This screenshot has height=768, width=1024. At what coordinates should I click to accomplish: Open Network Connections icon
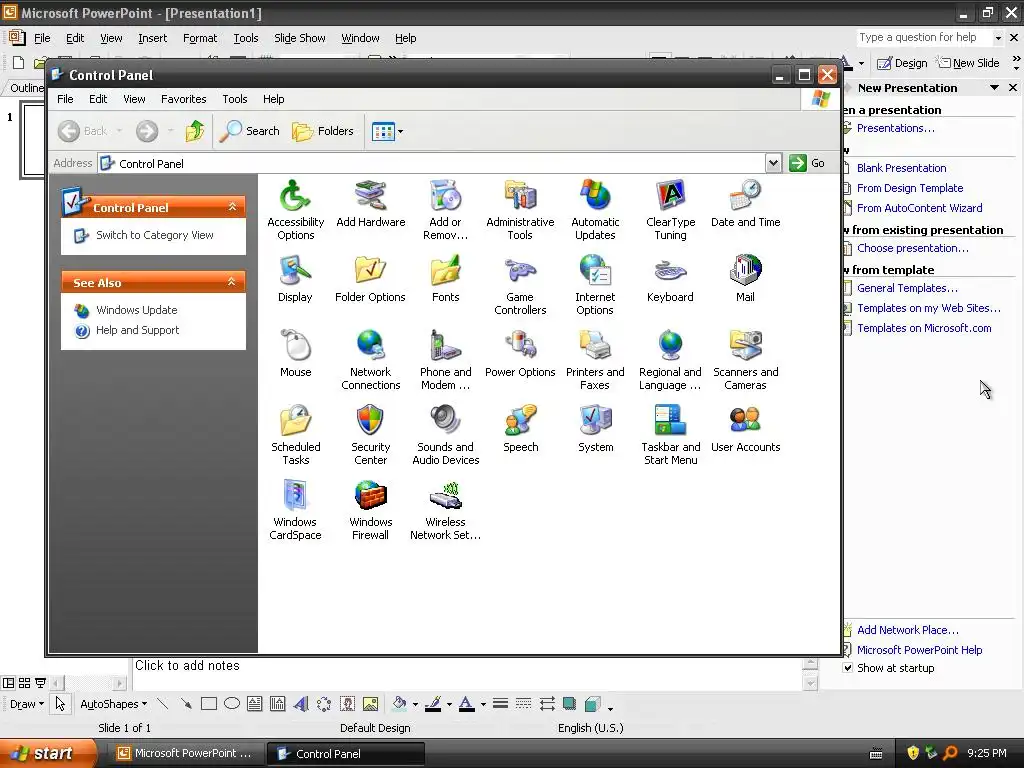click(x=370, y=359)
